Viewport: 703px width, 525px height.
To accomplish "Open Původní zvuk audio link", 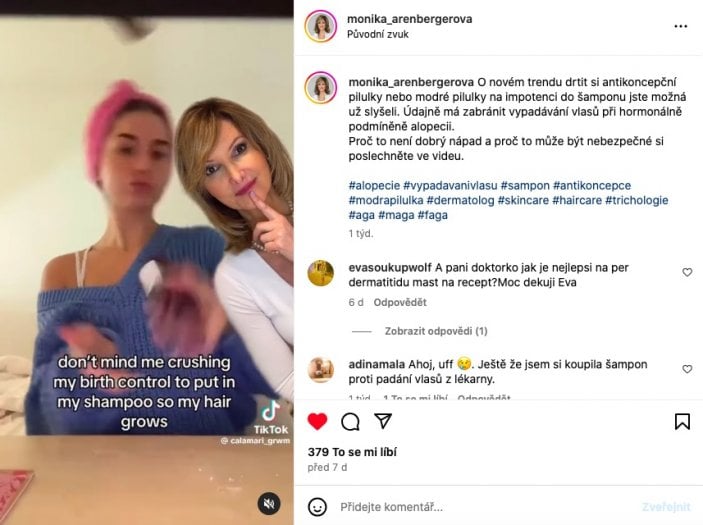I will pyautogui.click(x=378, y=34).
